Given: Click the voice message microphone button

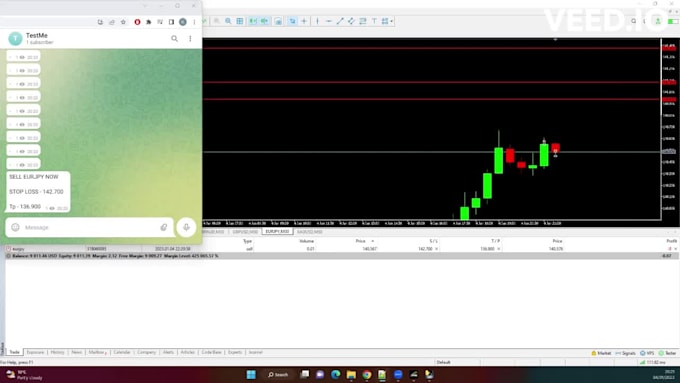Looking at the screenshot, I should click(x=186, y=227).
